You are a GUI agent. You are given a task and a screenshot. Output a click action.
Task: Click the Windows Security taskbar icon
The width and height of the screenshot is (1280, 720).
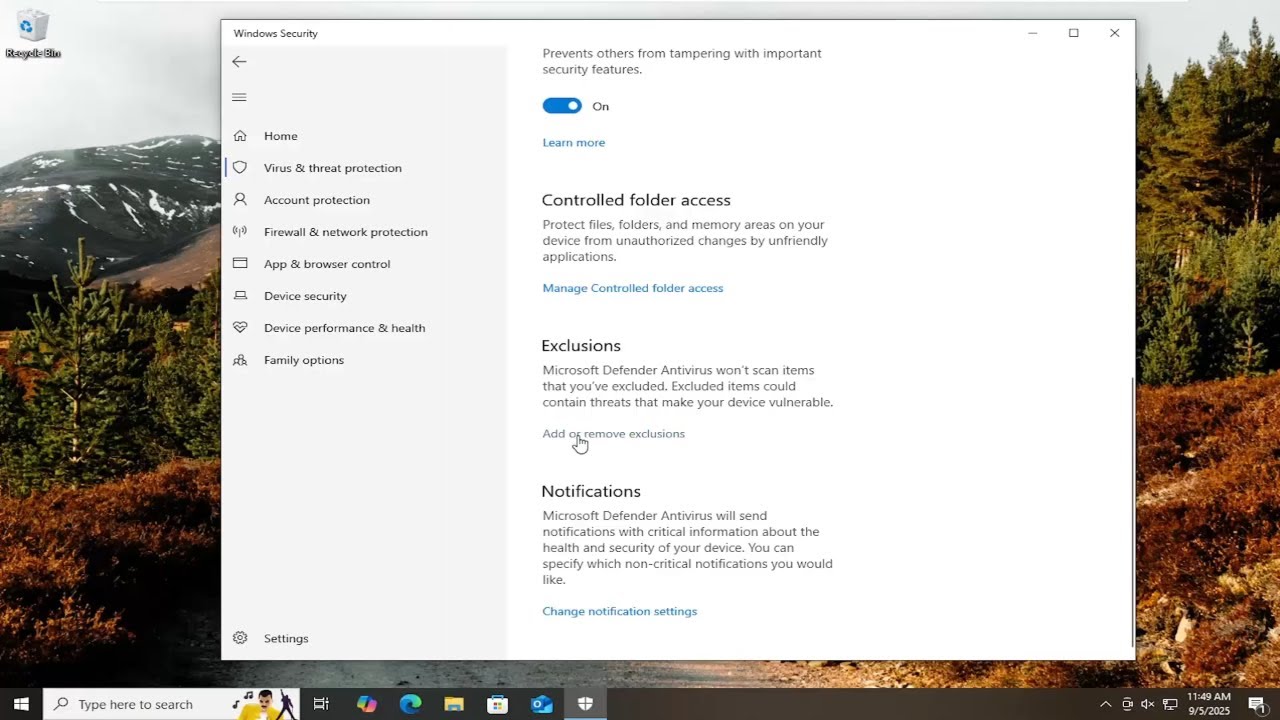pyautogui.click(x=585, y=704)
